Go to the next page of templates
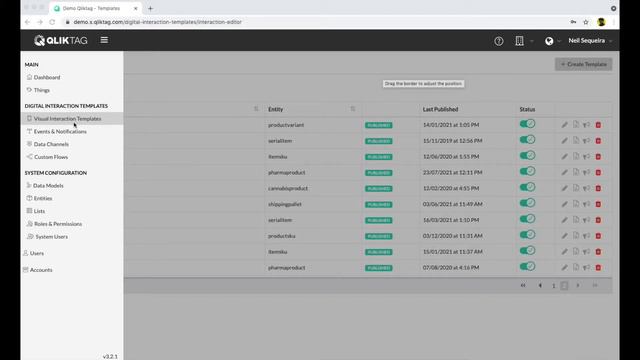Viewport: 640px width, 360px height. pos(578,286)
